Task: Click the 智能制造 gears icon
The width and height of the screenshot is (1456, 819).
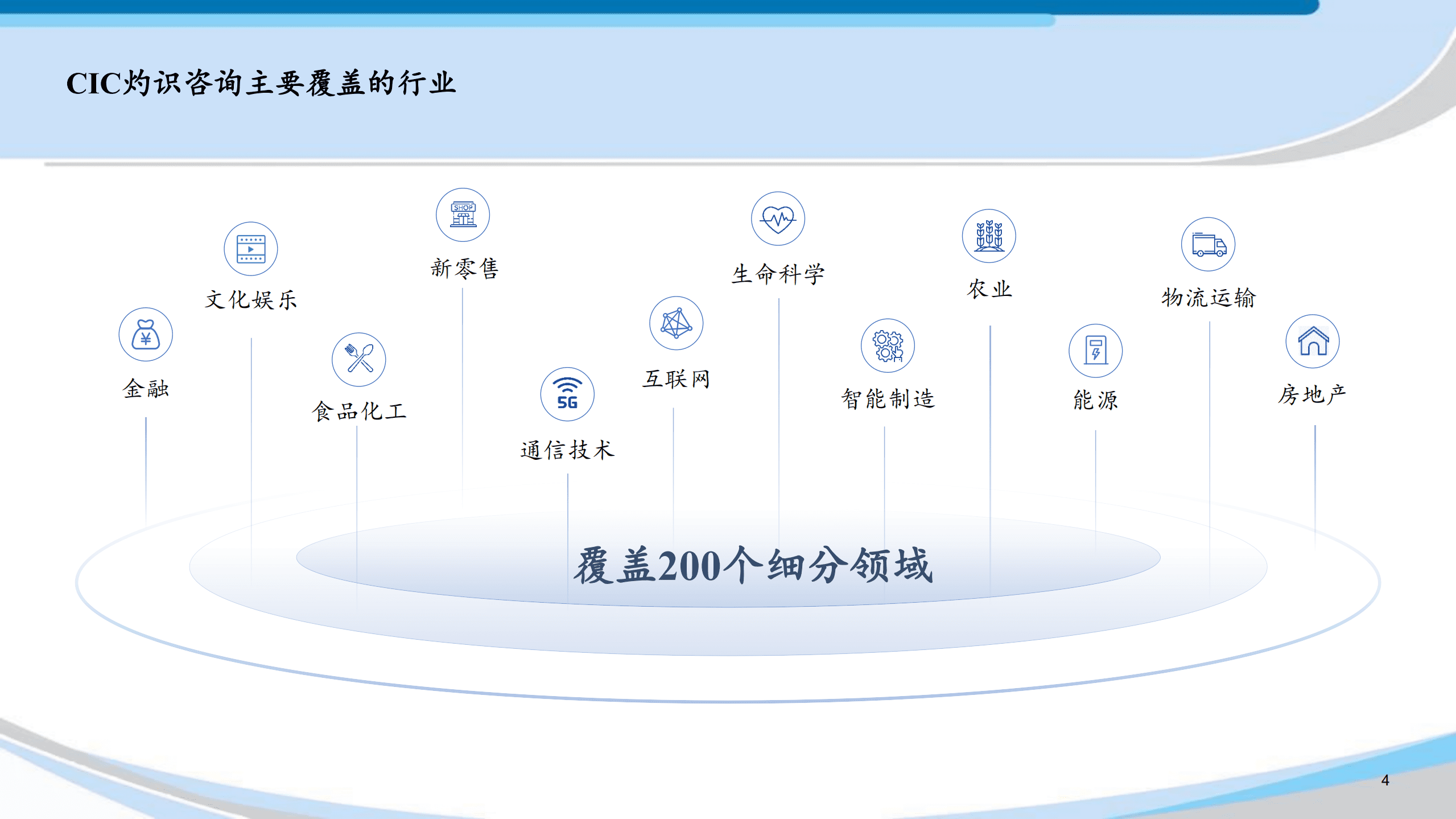Action: (x=888, y=345)
